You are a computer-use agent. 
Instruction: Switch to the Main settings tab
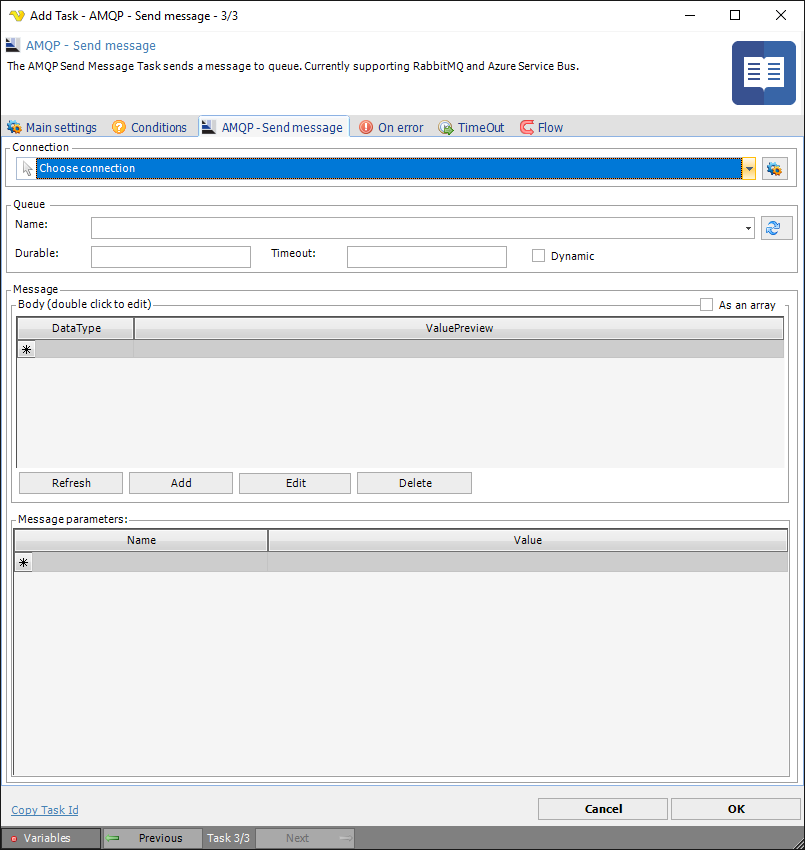click(x=52, y=128)
